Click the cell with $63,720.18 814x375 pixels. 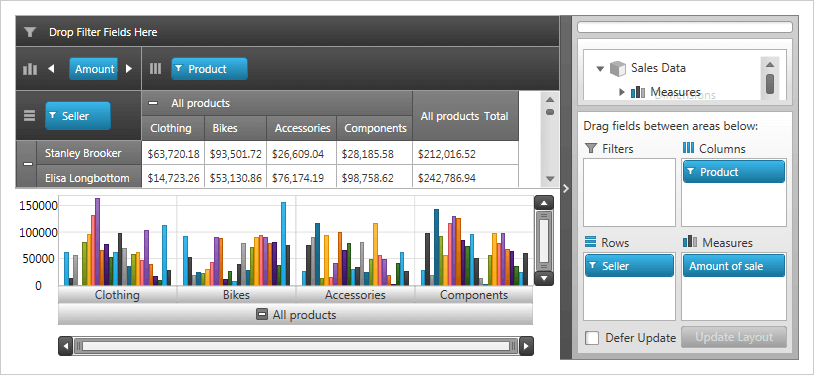point(173,154)
